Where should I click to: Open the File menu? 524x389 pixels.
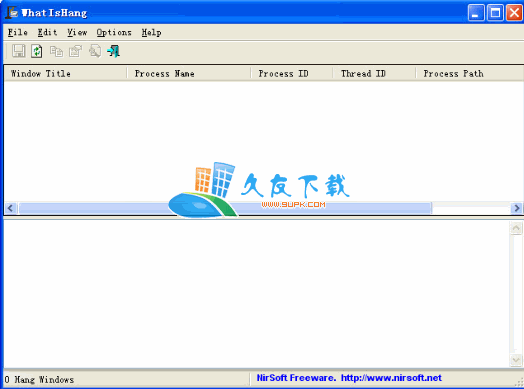pyautogui.click(x=17, y=32)
